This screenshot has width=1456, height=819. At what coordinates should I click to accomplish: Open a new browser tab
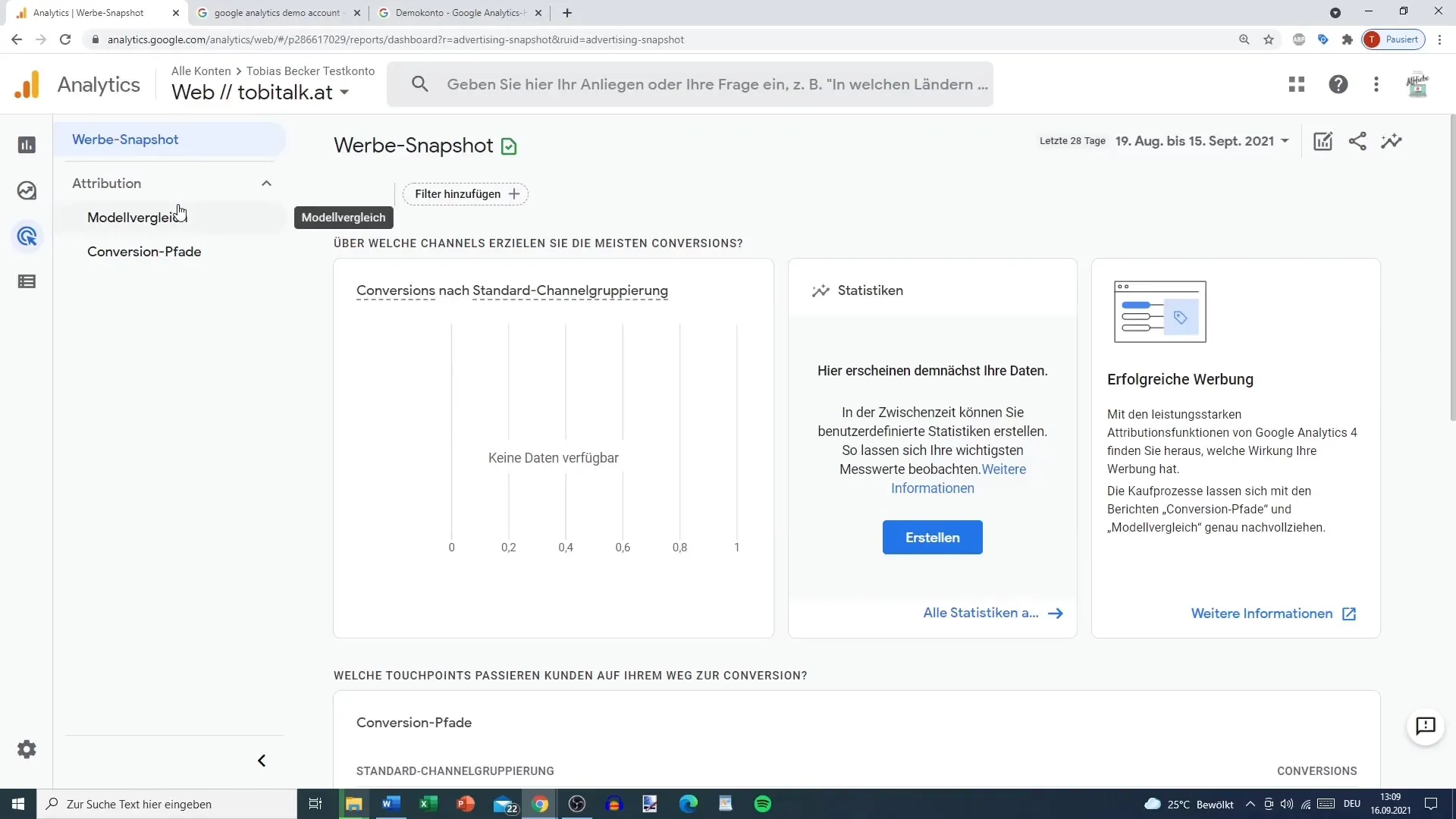click(x=567, y=13)
